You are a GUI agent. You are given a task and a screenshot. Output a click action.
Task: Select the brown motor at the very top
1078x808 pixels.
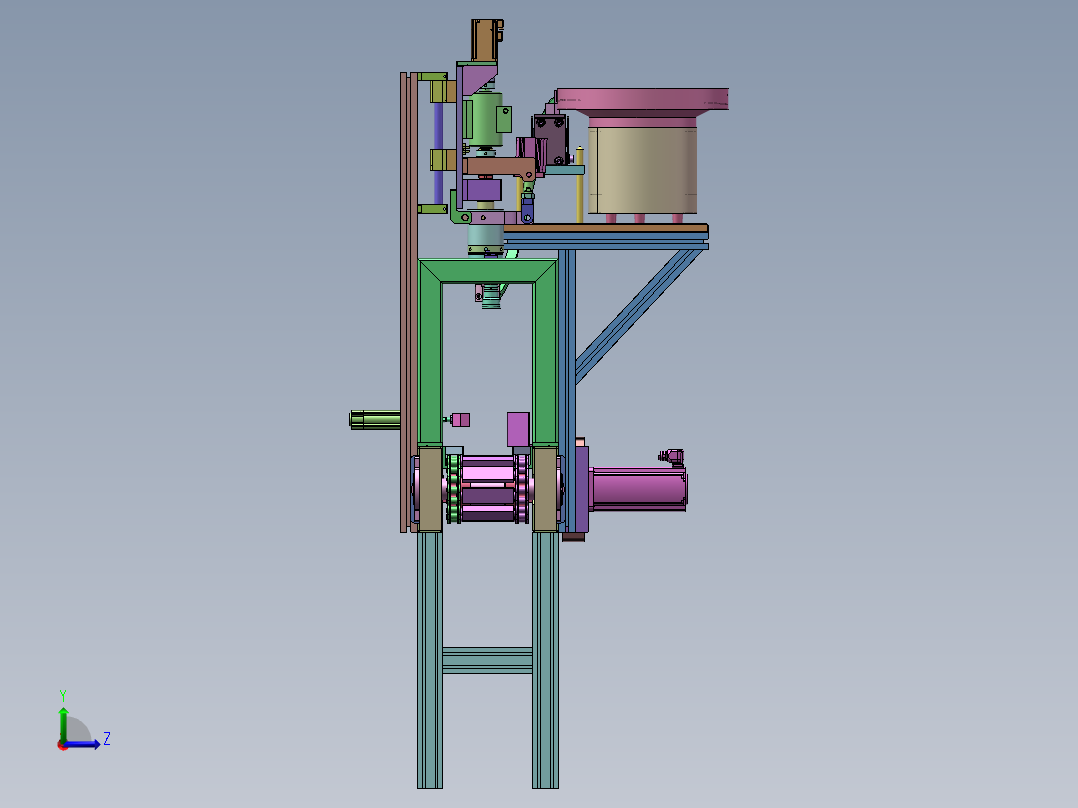[x=486, y=40]
